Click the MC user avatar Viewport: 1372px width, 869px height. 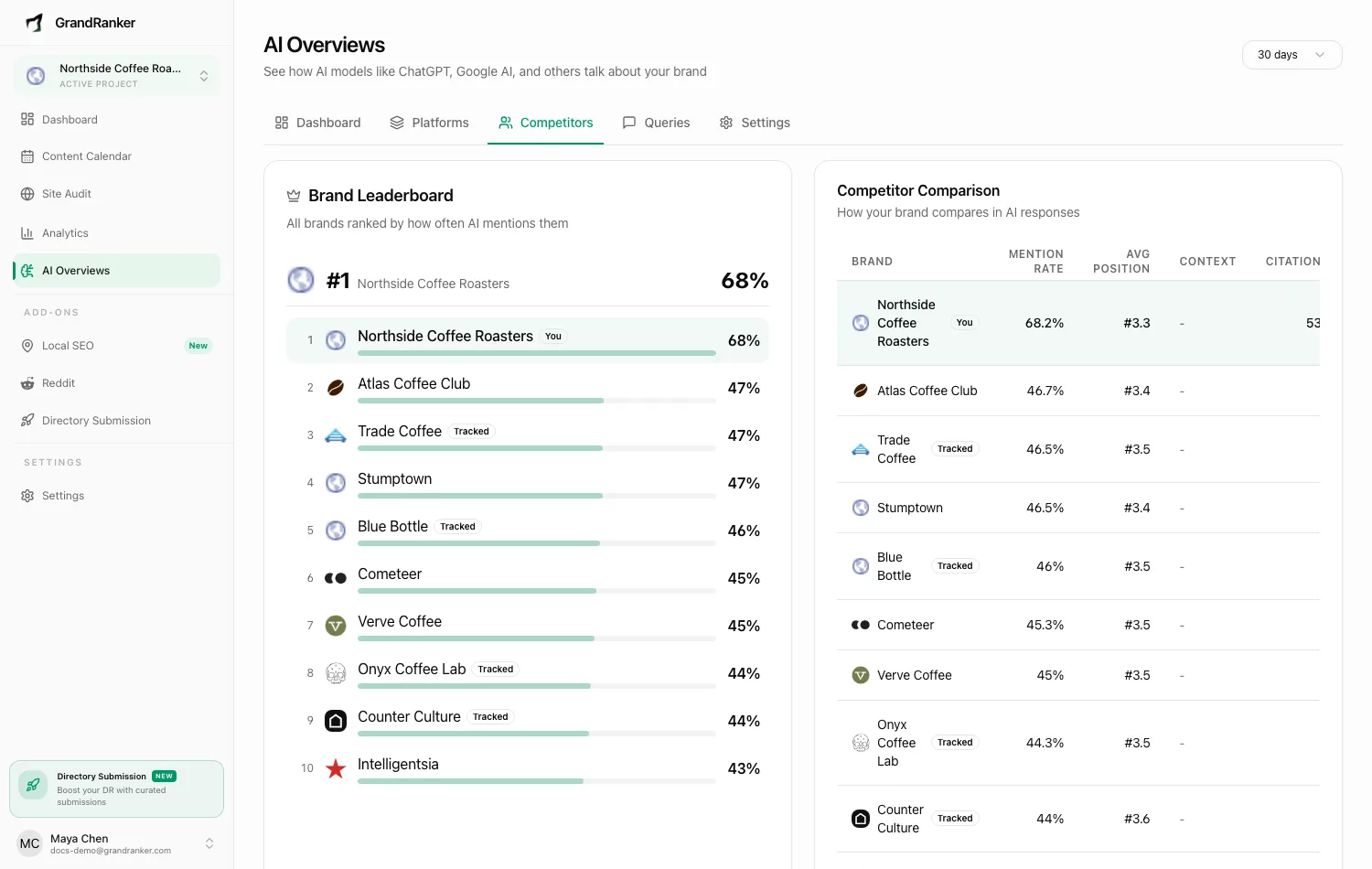[29, 843]
